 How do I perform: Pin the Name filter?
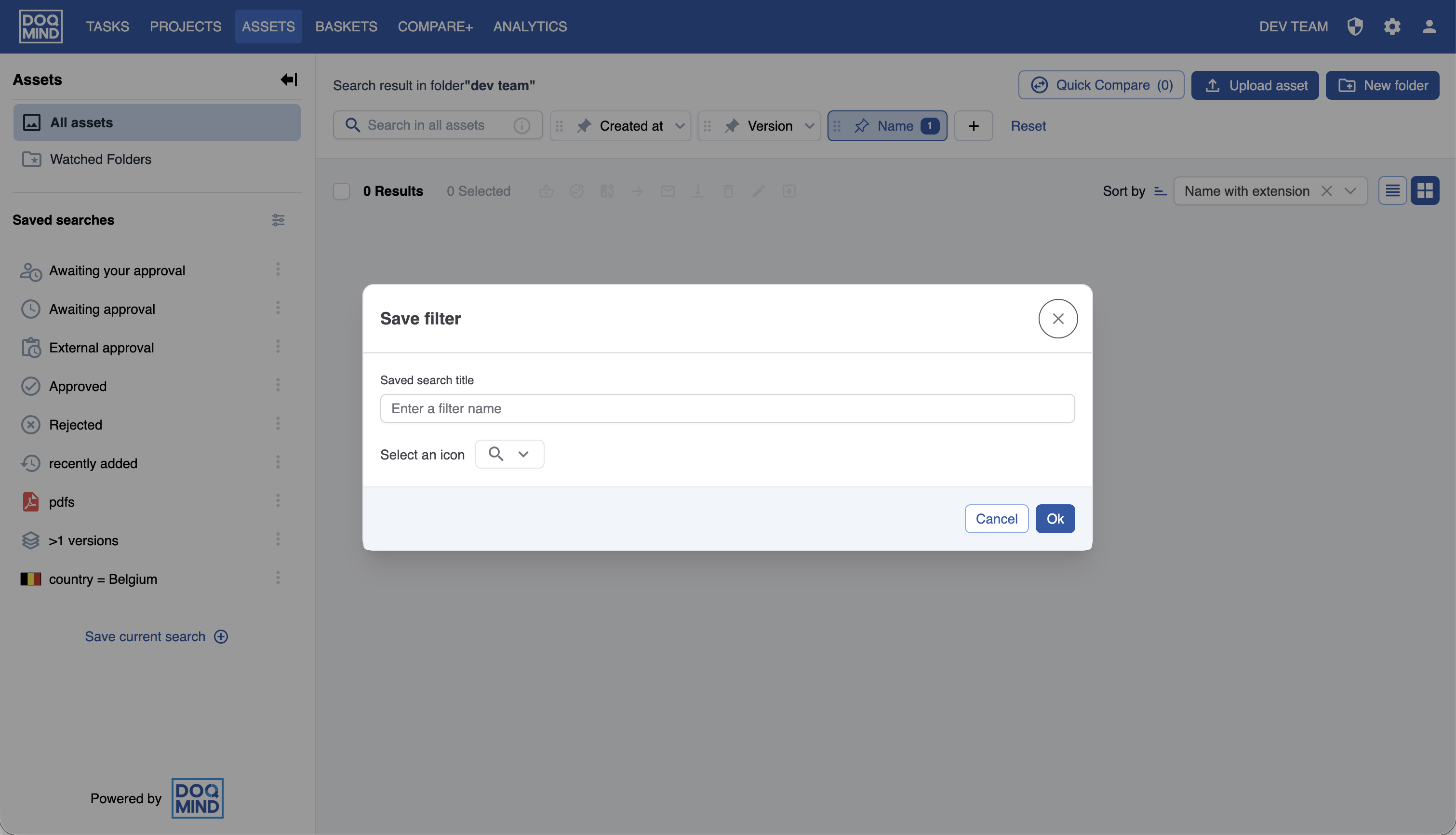(862, 126)
